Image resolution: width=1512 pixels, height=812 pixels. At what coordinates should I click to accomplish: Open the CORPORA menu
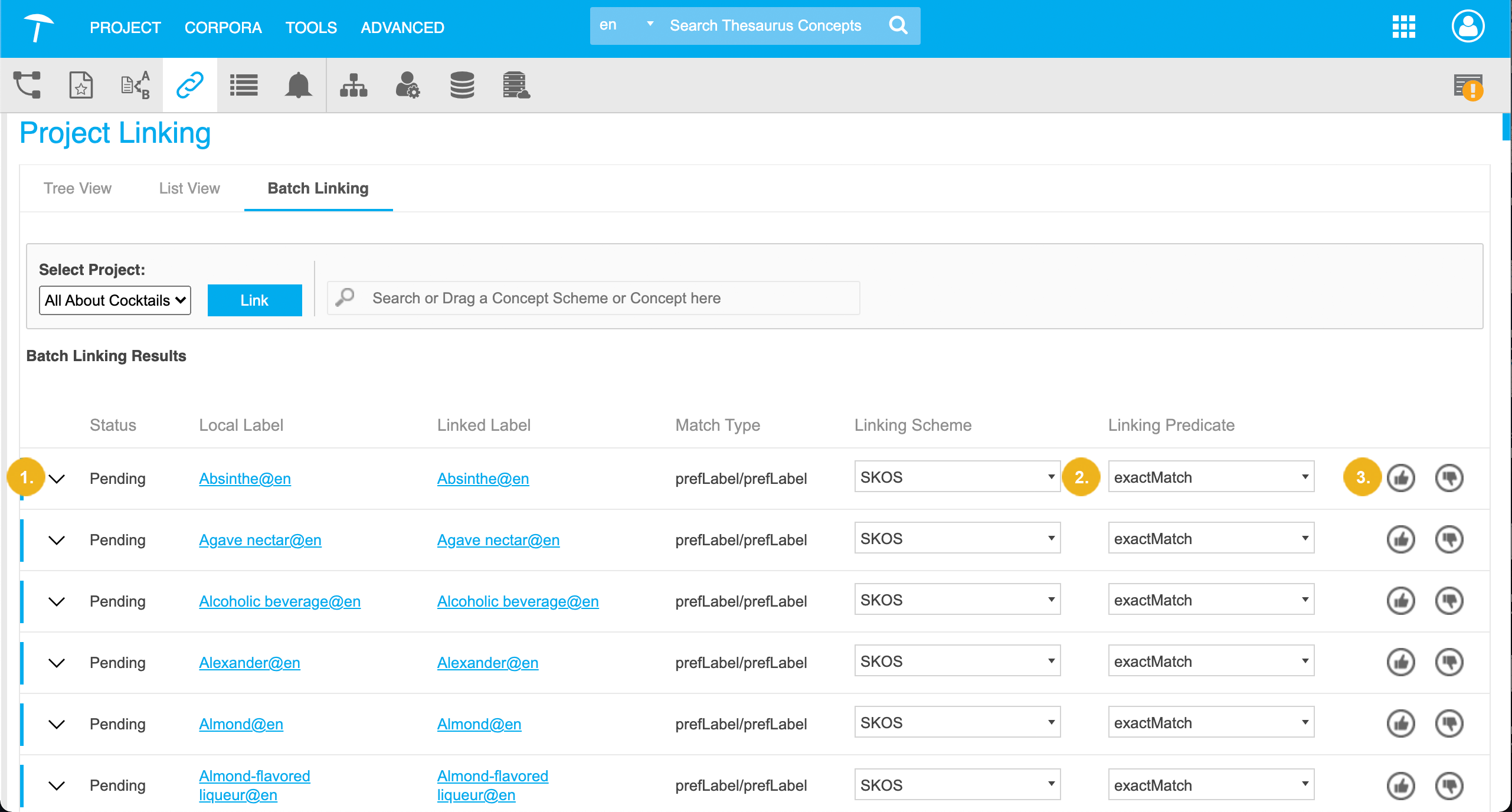(223, 28)
